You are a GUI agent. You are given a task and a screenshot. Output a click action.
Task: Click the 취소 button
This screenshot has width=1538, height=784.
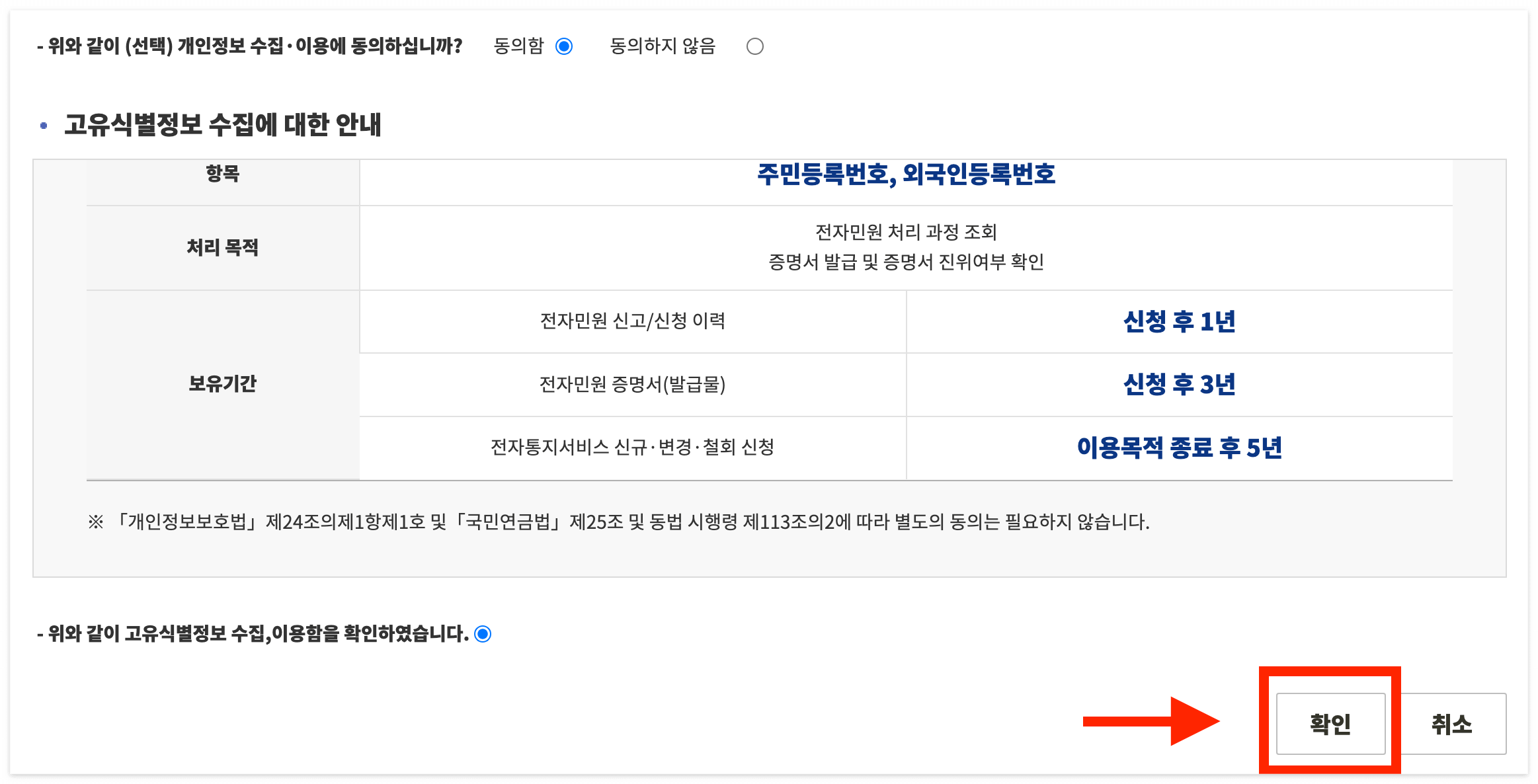1452,724
